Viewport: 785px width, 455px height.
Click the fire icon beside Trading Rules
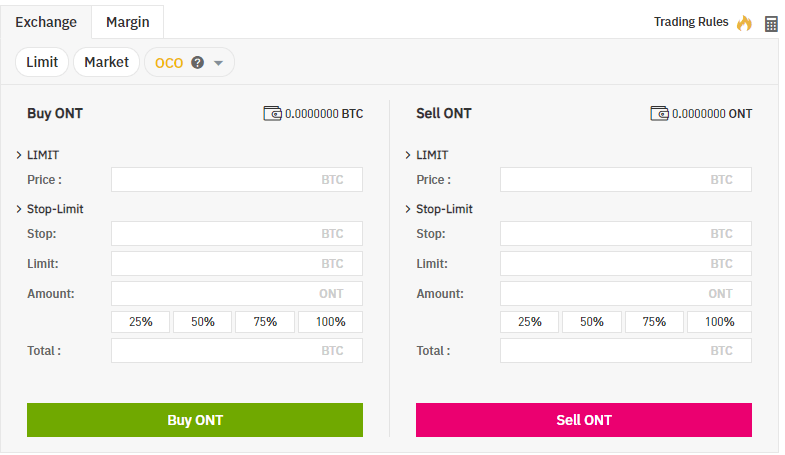744,22
